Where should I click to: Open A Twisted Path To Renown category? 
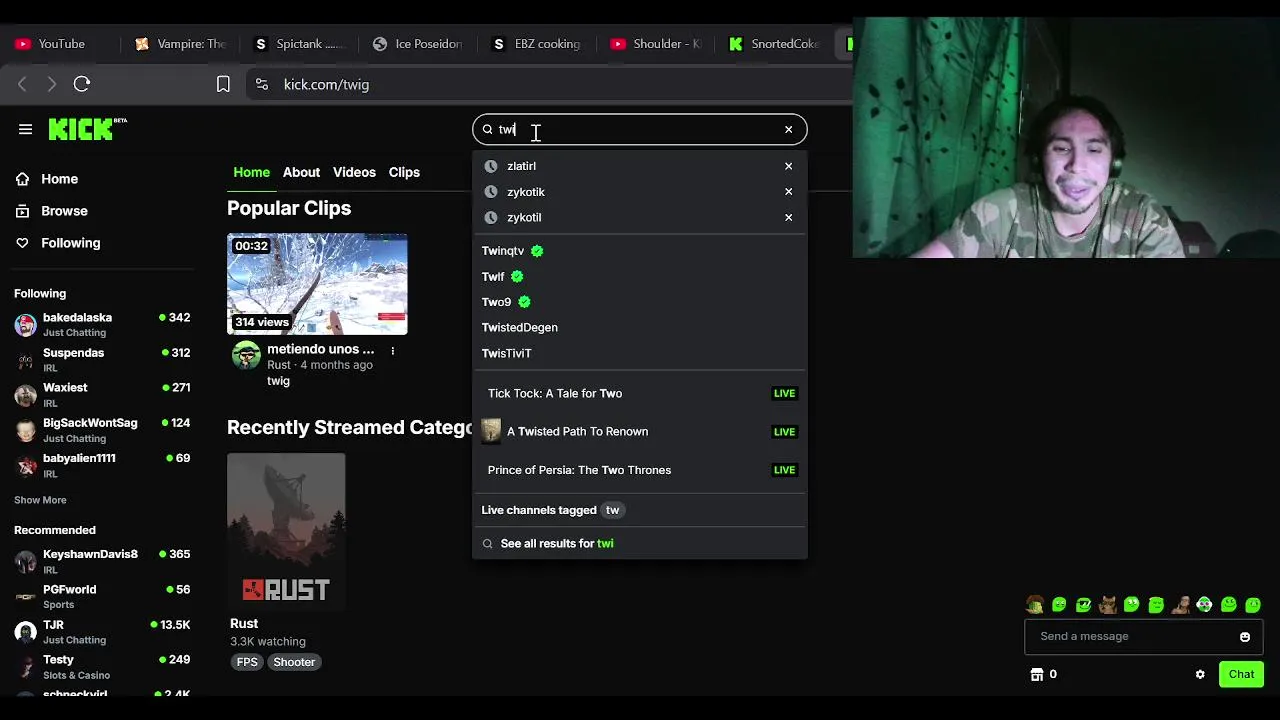tap(640, 431)
